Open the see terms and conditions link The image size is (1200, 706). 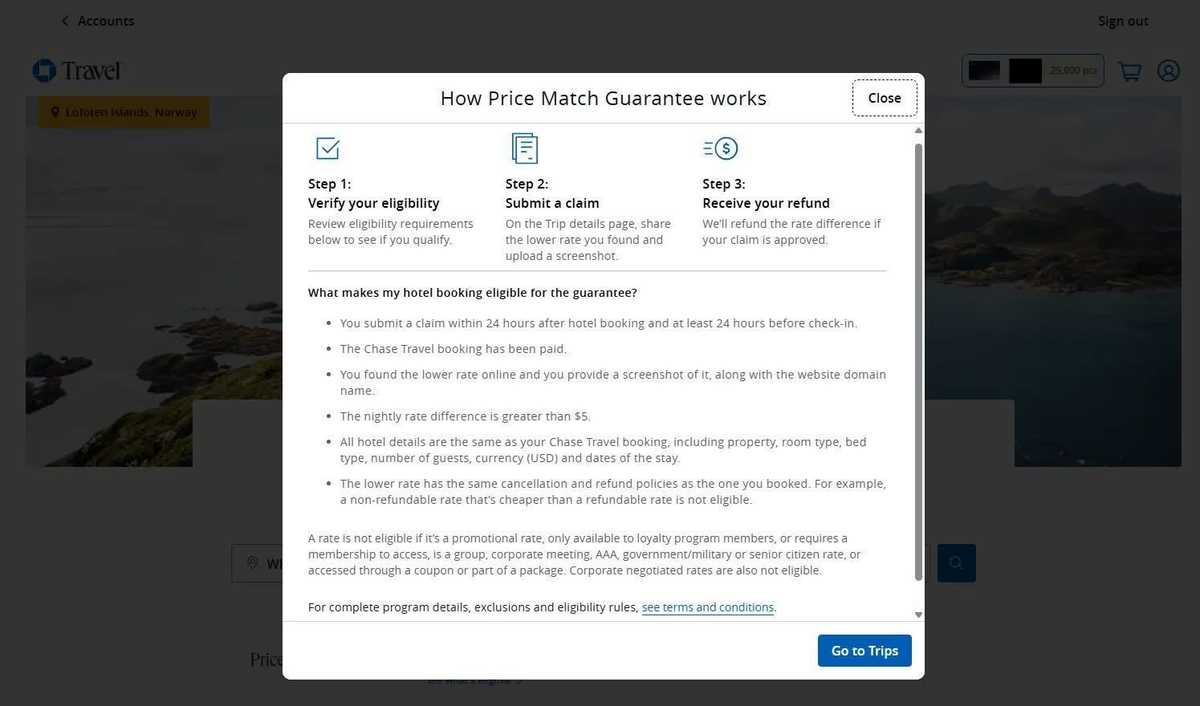(x=707, y=607)
